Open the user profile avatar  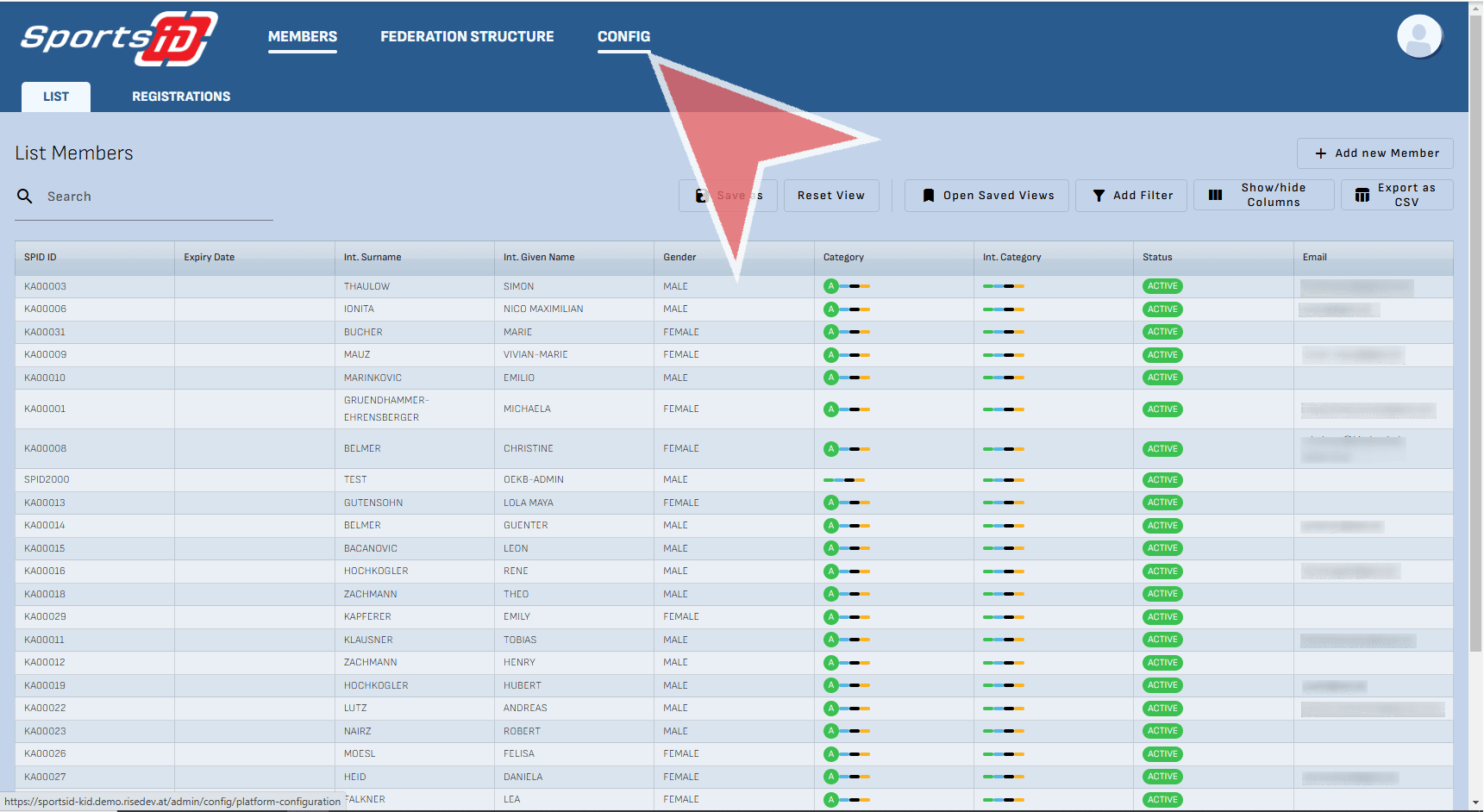pos(1418,37)
